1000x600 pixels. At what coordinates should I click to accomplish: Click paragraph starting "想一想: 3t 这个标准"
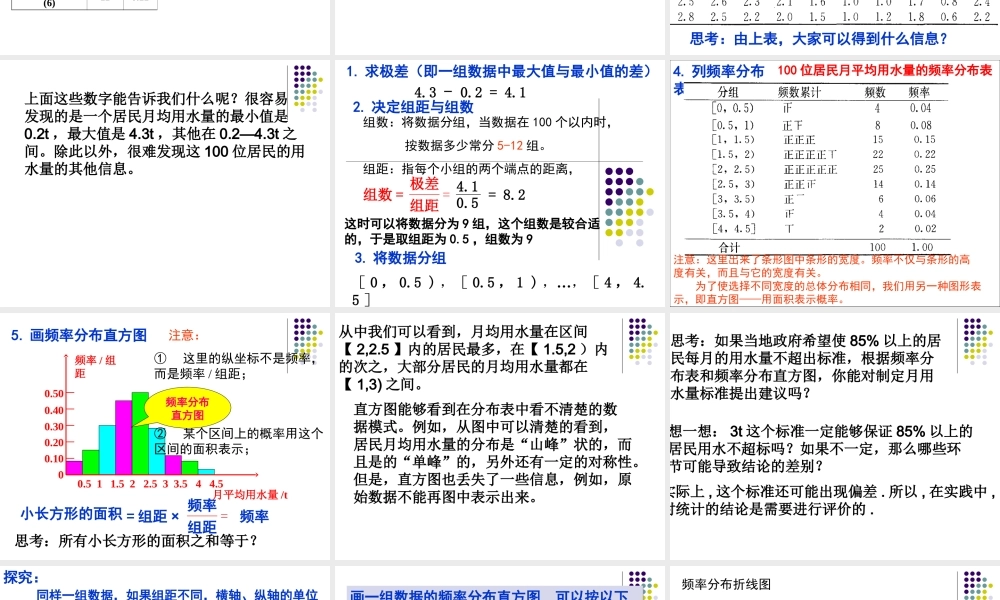(x=821, y=449)
